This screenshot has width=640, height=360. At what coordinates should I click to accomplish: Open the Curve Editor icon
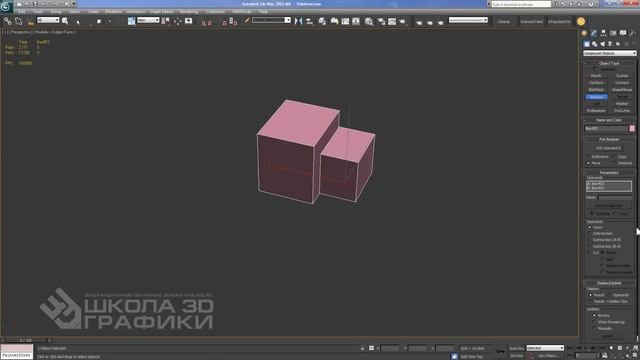tap(345, 21)
